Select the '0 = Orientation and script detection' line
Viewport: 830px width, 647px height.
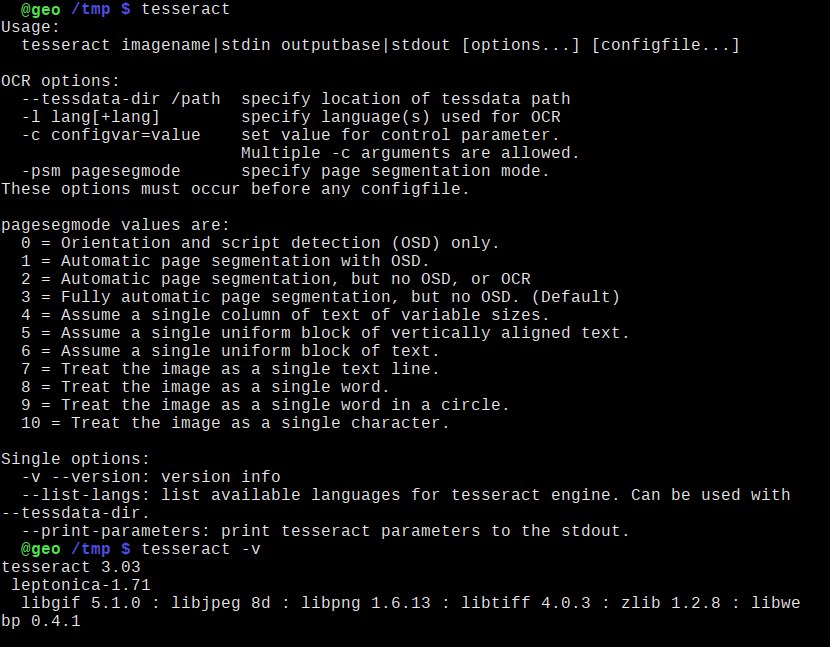(x=260, y=243)
